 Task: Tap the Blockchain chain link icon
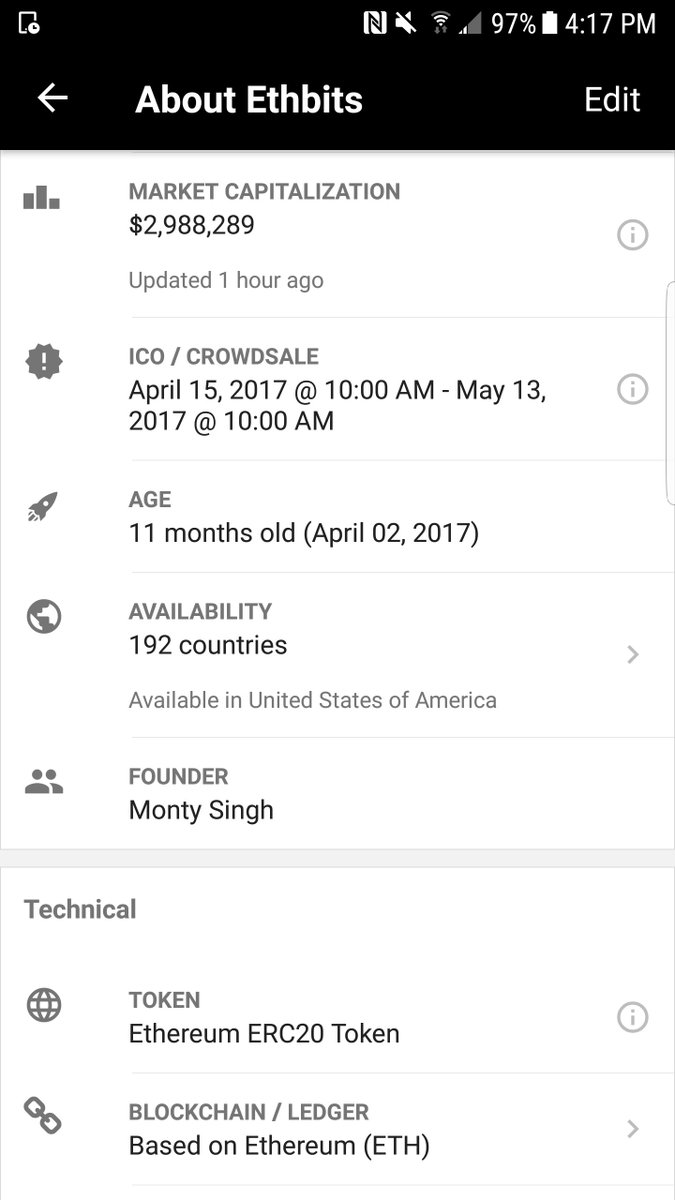click(x=43, y=1116)
